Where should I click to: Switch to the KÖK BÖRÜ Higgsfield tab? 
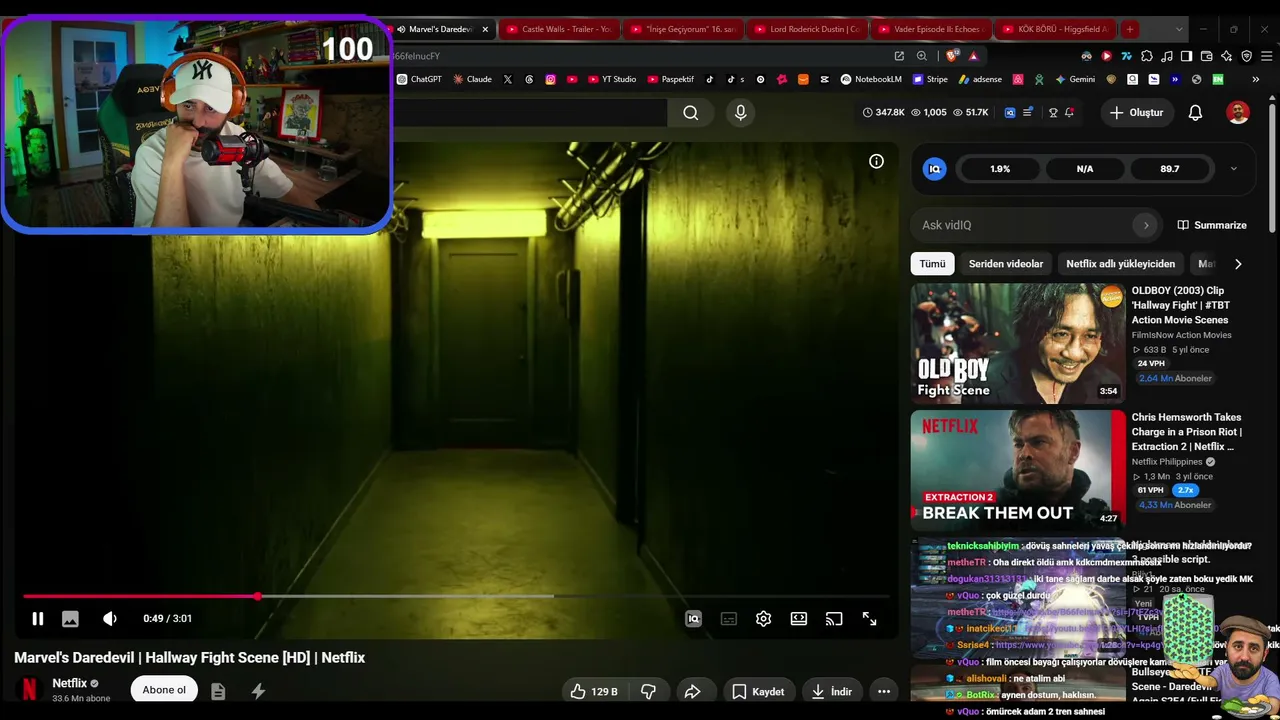click(1054, 29)
